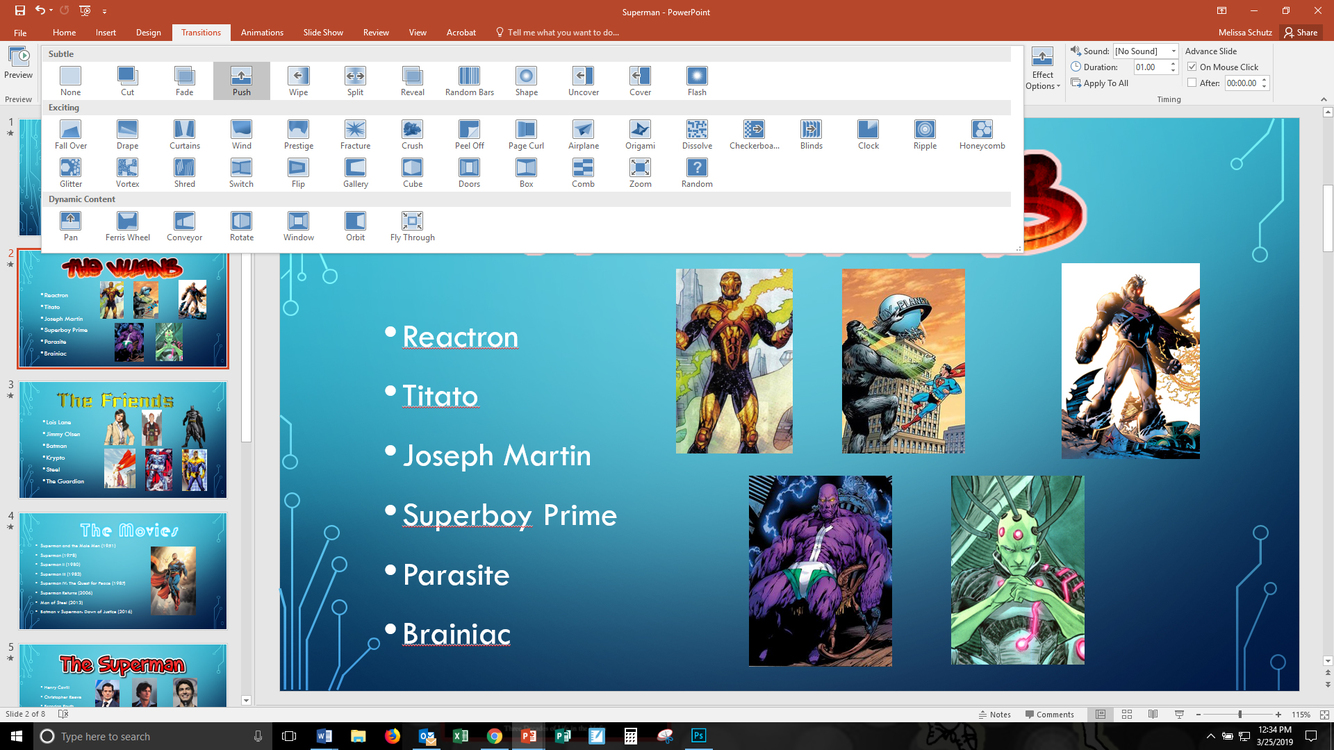Save the presentation from quick access toolbar
Image resolution: width=1334 pixels, height=750 pixels.
click(20, 10)
